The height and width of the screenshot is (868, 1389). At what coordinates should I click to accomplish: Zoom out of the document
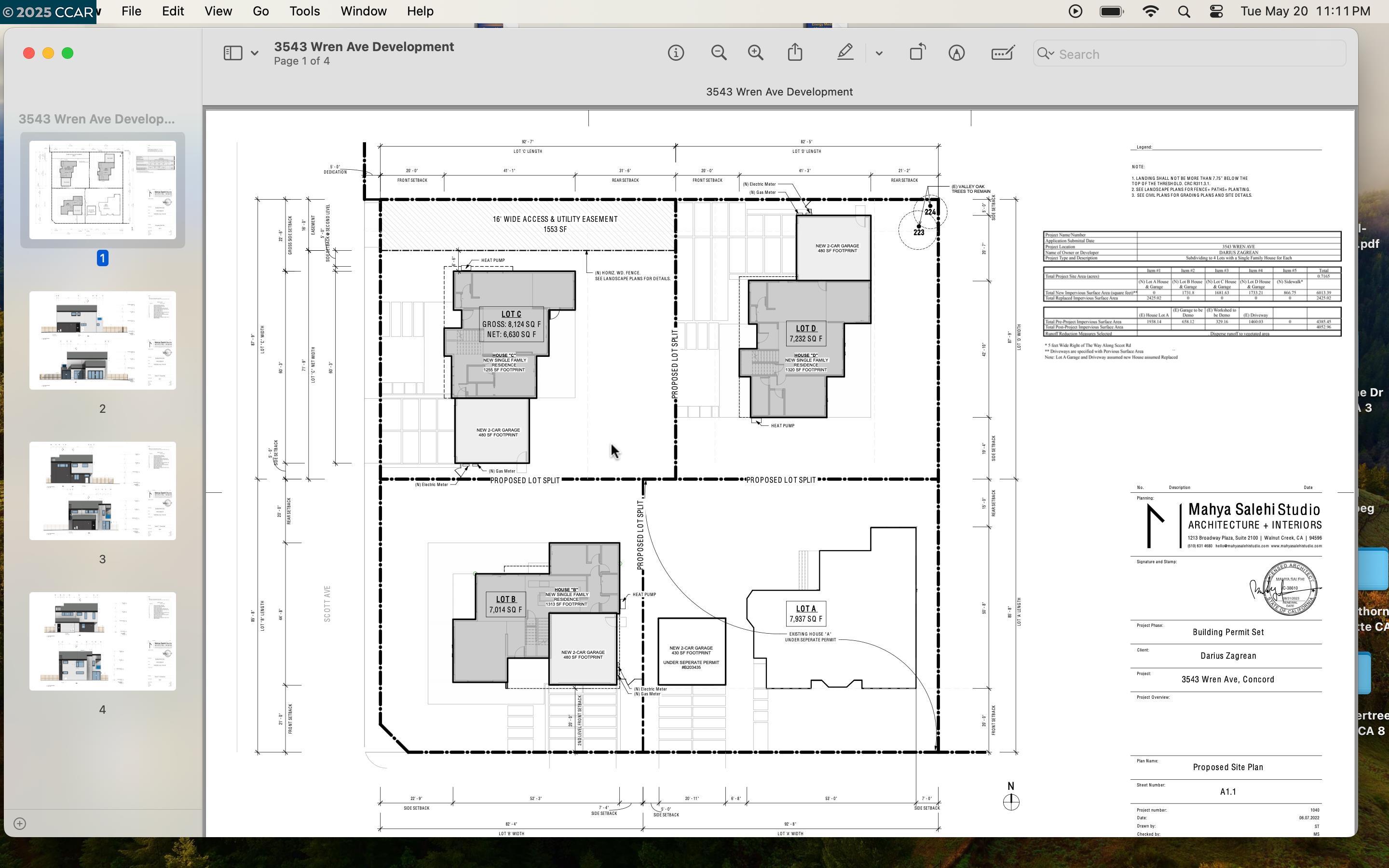click(719, 52)
